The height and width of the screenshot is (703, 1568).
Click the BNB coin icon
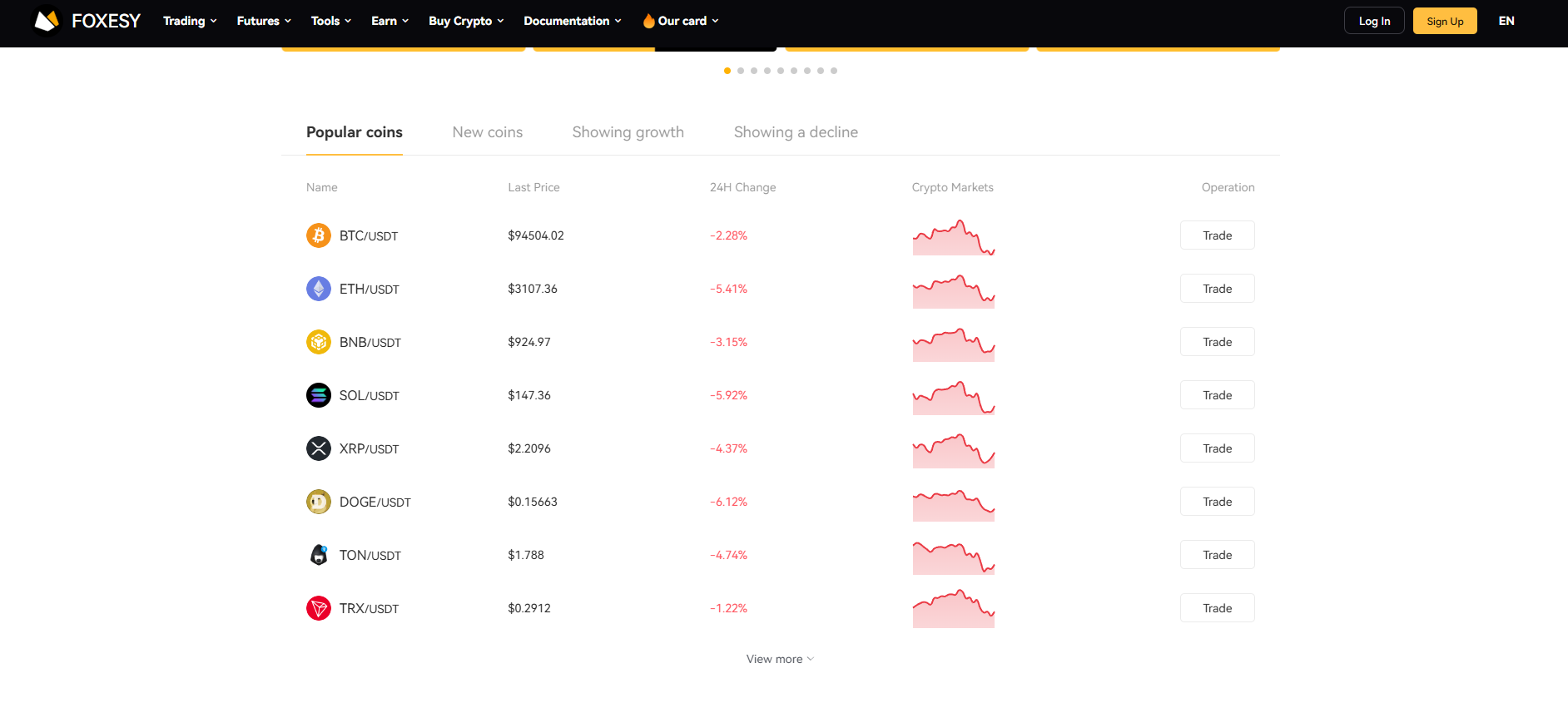tap(318, 342)
